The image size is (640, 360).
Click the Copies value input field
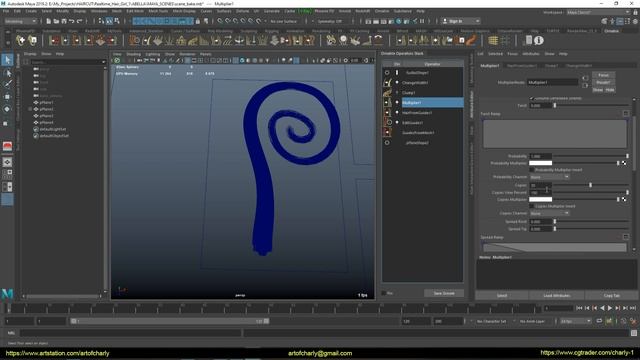(540, 185)
